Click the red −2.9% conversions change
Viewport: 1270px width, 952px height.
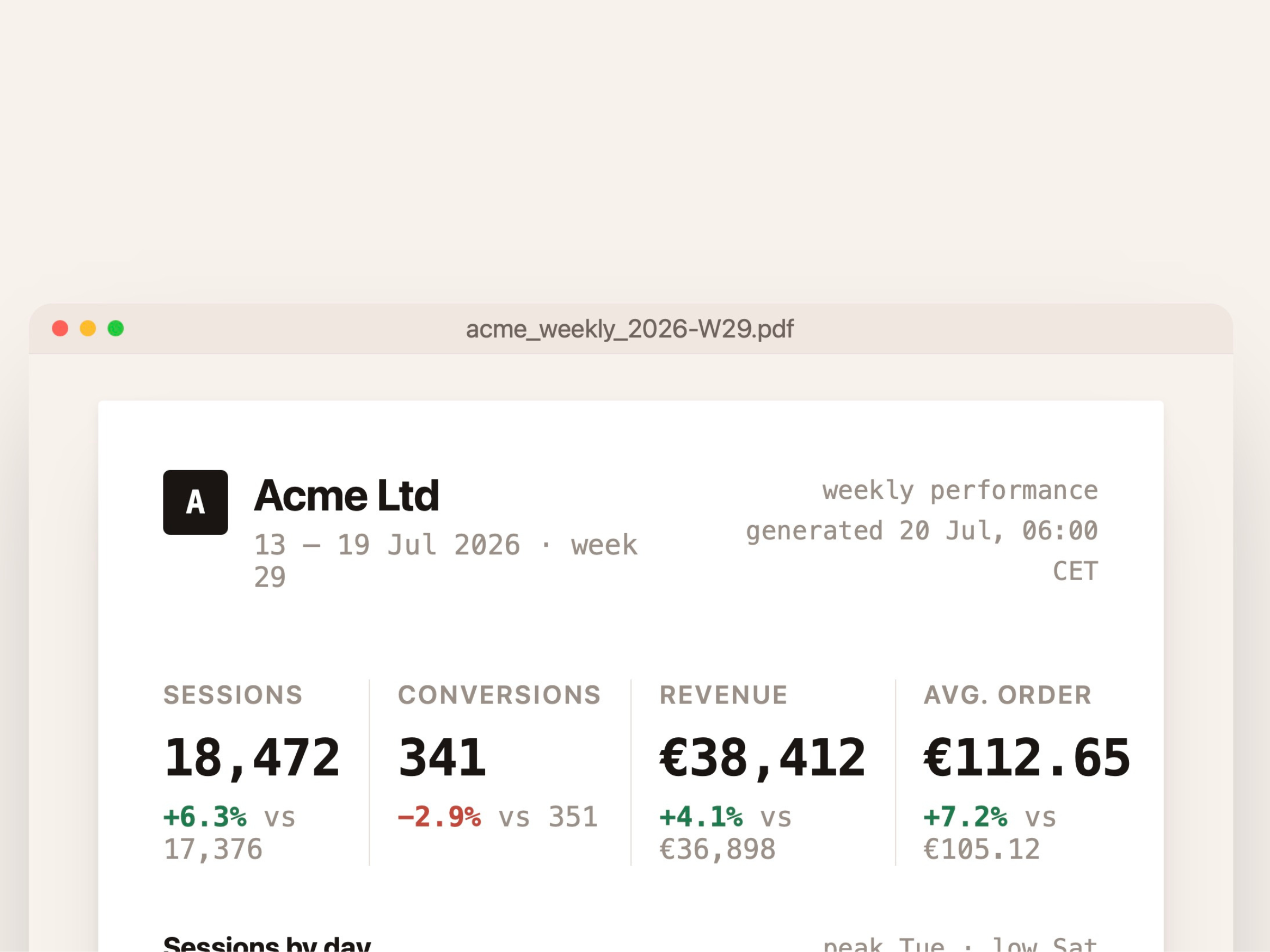point(439,817)
